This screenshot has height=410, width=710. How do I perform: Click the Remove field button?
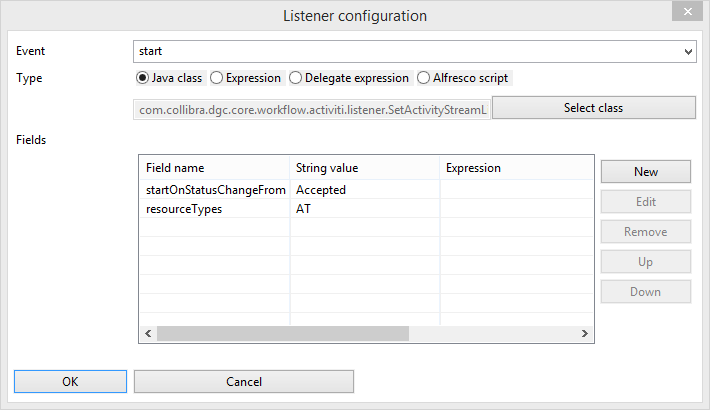coord(646,232)
